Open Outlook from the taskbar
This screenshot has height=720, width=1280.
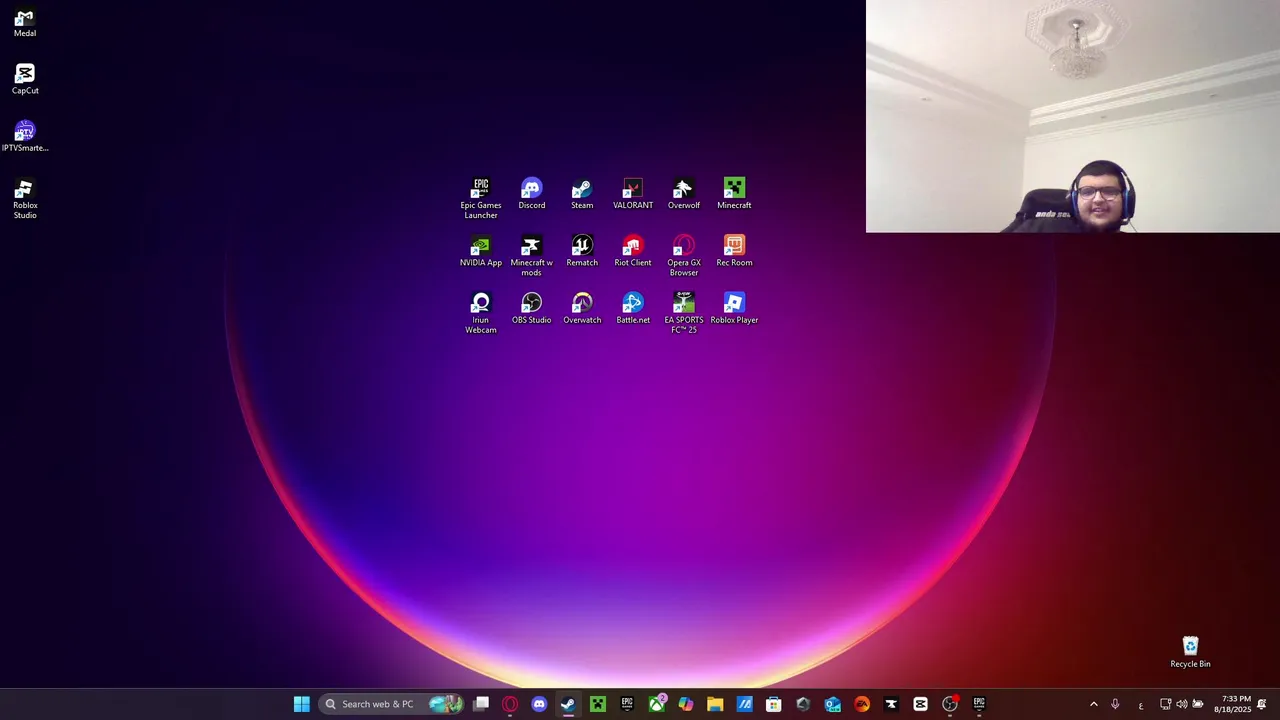point(832,704)
